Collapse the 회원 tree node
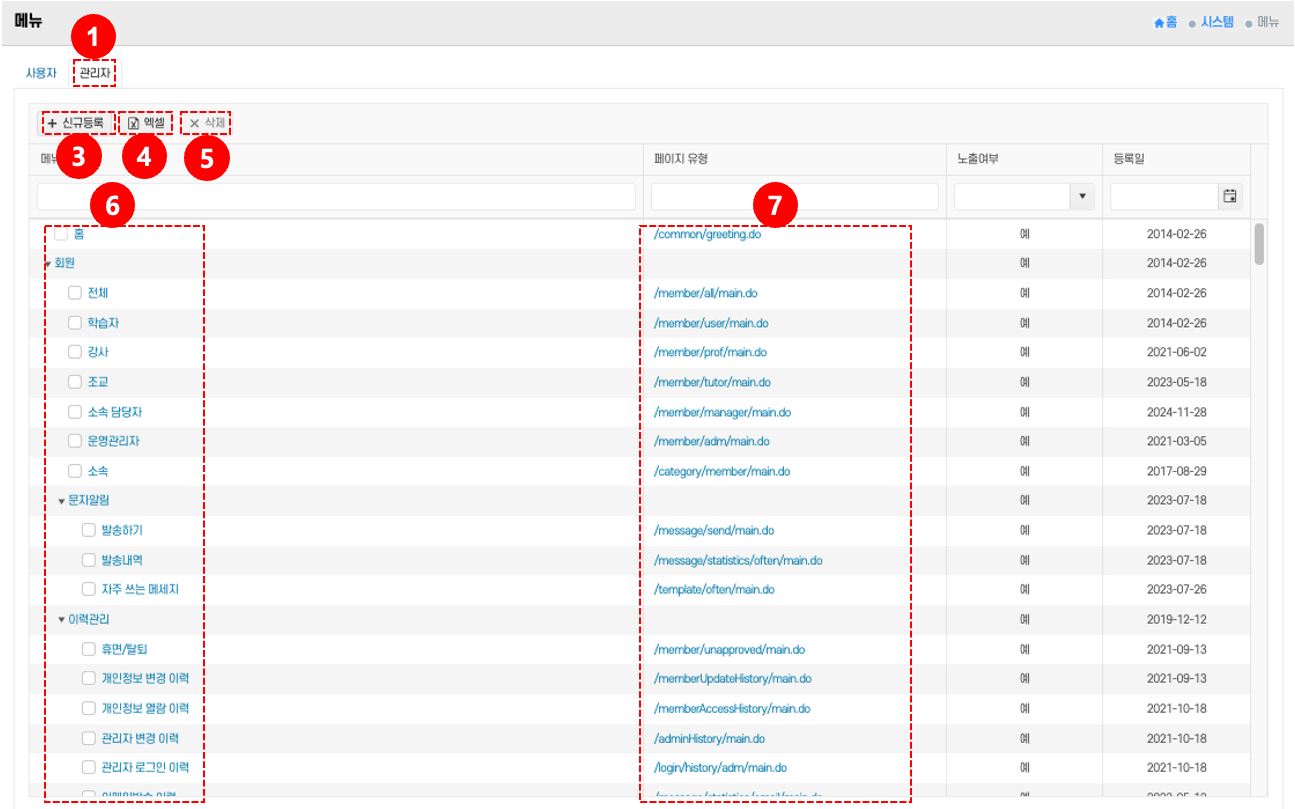 click(x=47, y=264)
